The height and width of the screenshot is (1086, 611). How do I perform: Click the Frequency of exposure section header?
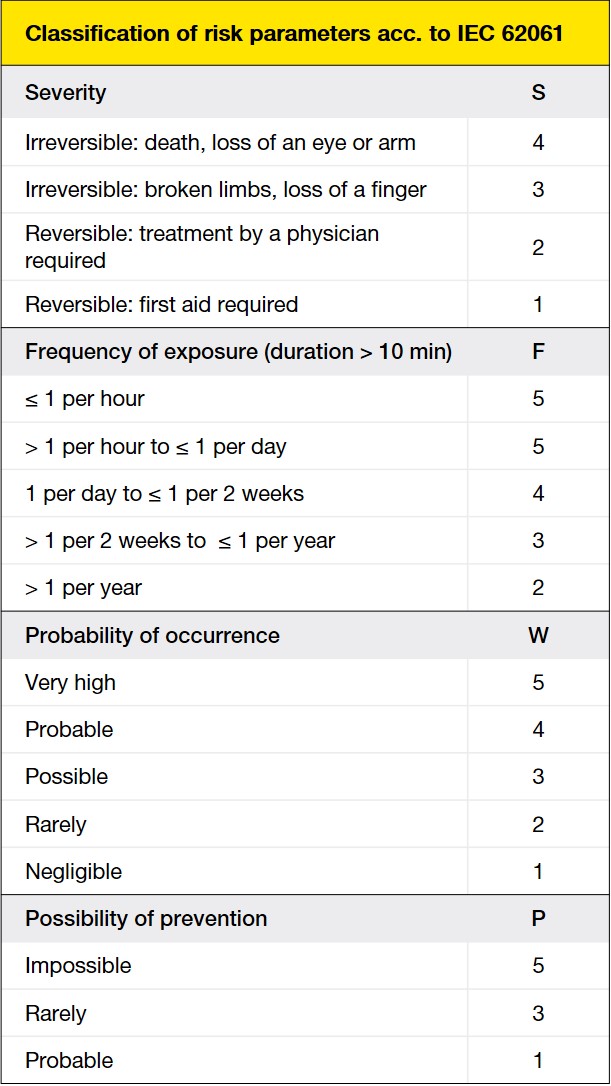238,352
